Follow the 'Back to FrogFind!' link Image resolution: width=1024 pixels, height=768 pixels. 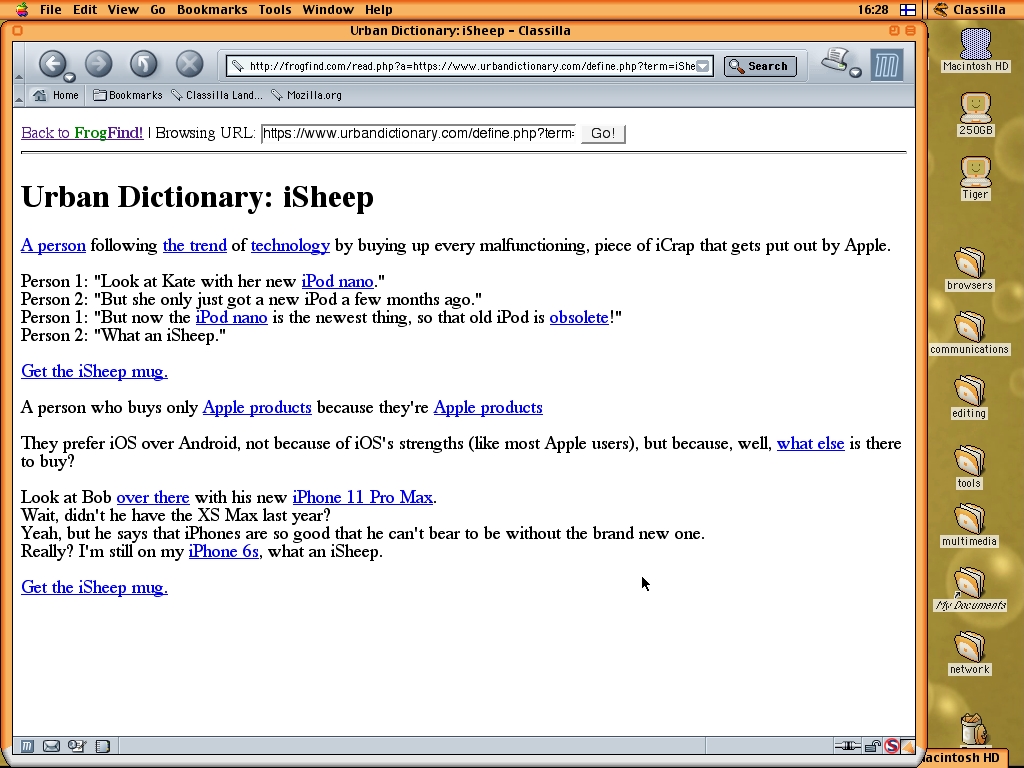[82, 133]
